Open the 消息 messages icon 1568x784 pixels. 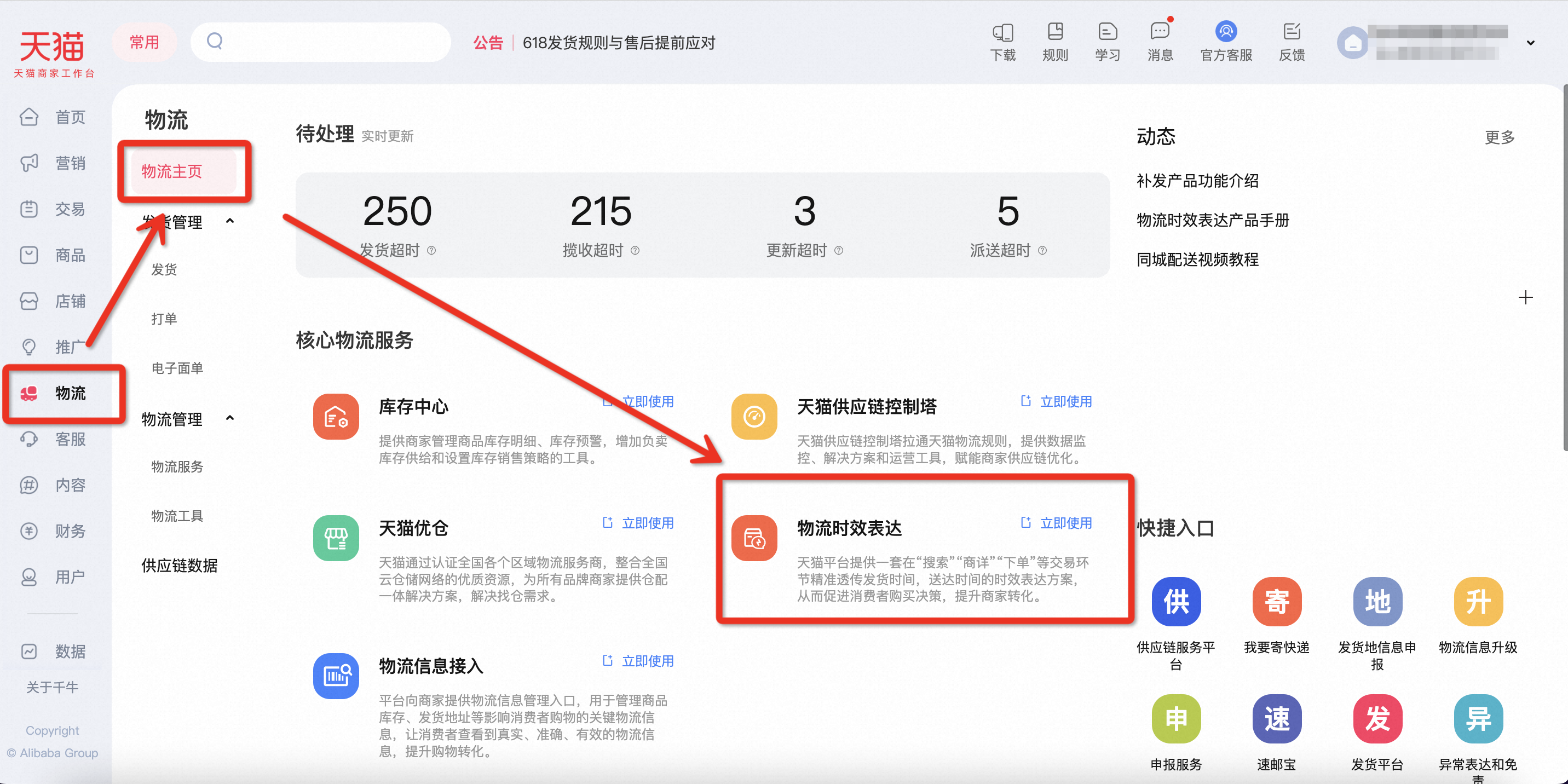pos(1160,32)
